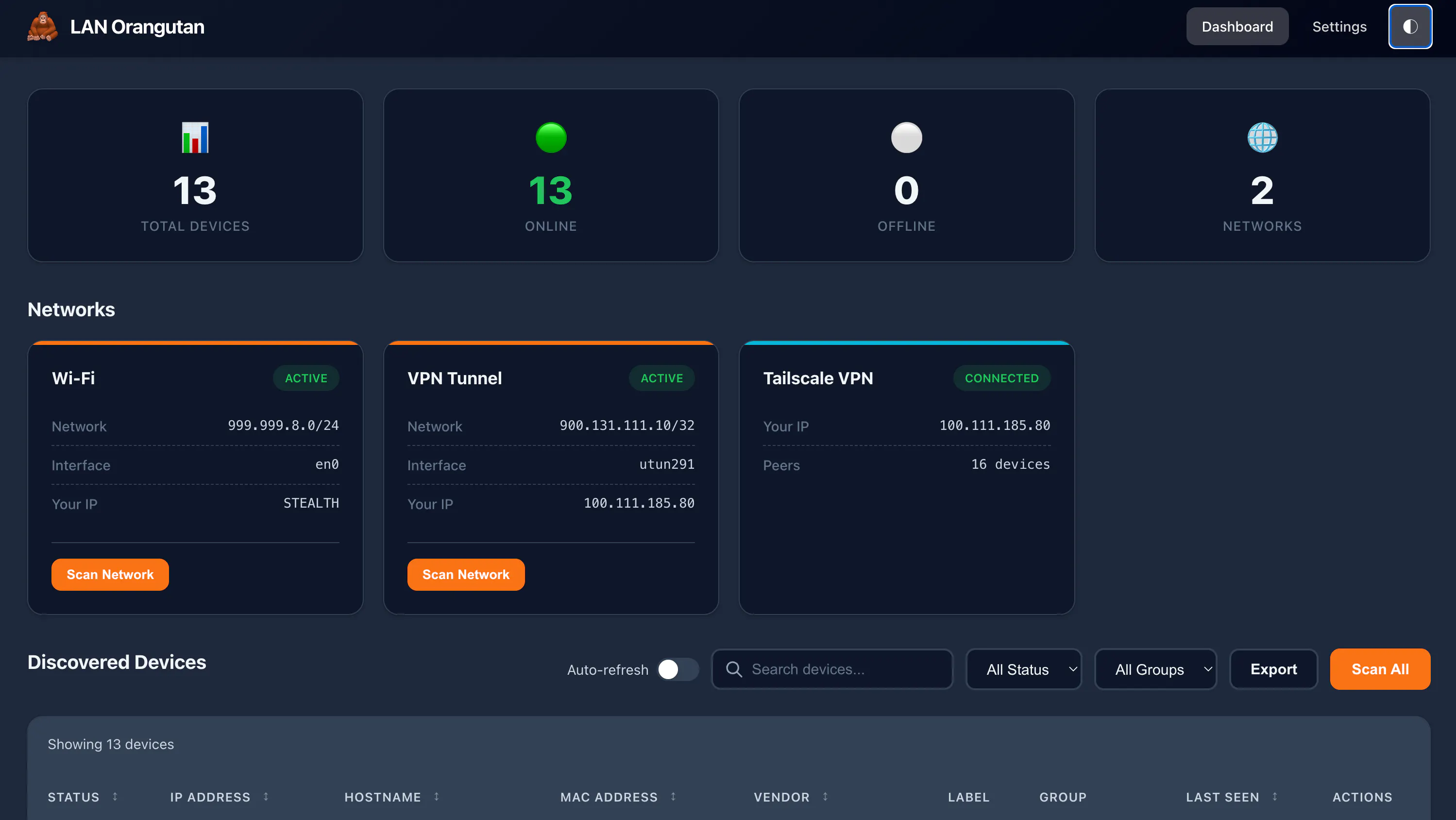
Task: Click the 0 Offline stat number
Action: 906,190
